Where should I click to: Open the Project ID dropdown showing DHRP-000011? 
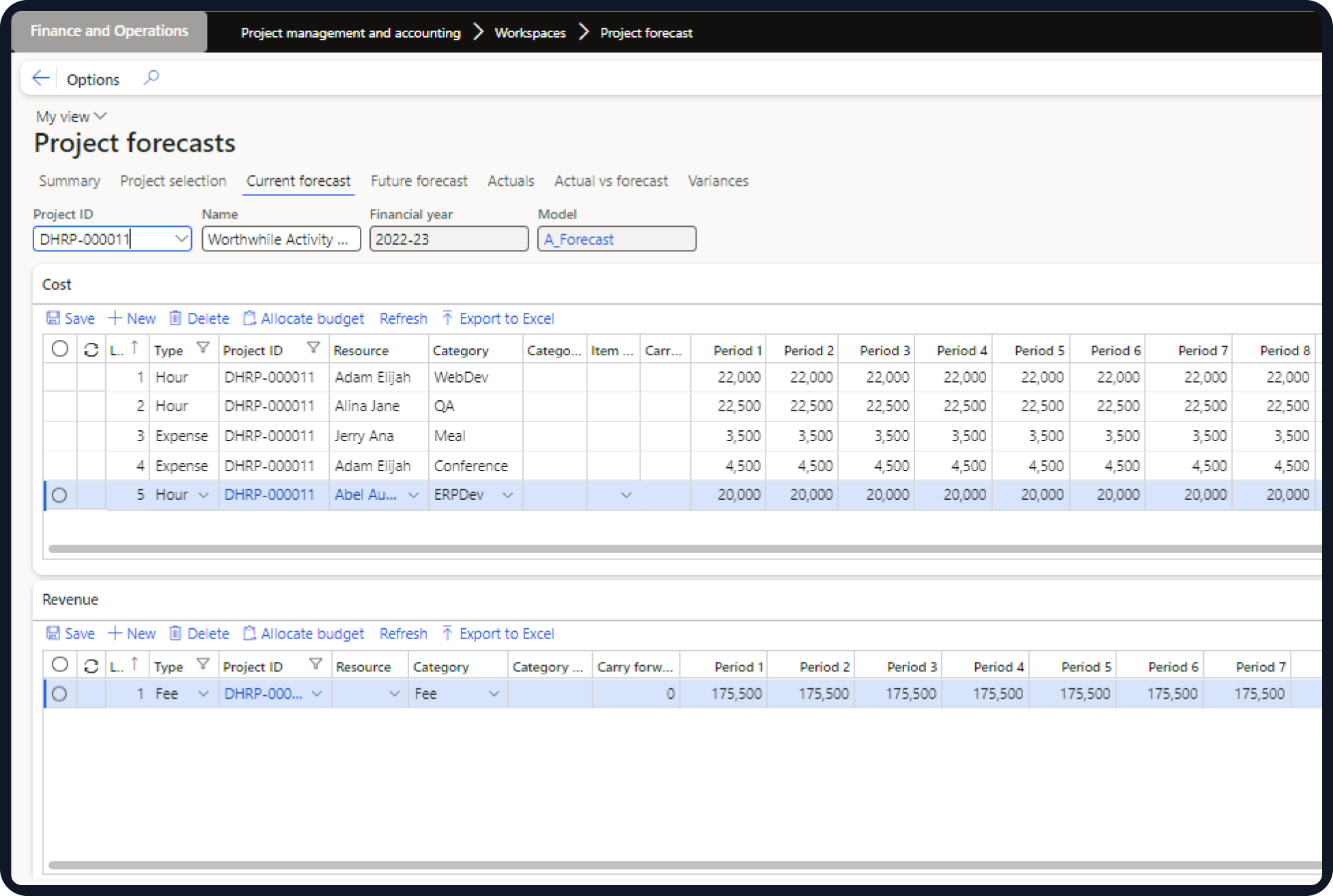tap(181, 239)
